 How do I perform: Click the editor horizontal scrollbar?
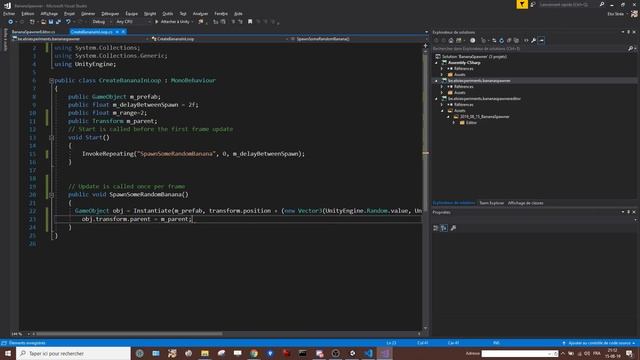(130, 334)
